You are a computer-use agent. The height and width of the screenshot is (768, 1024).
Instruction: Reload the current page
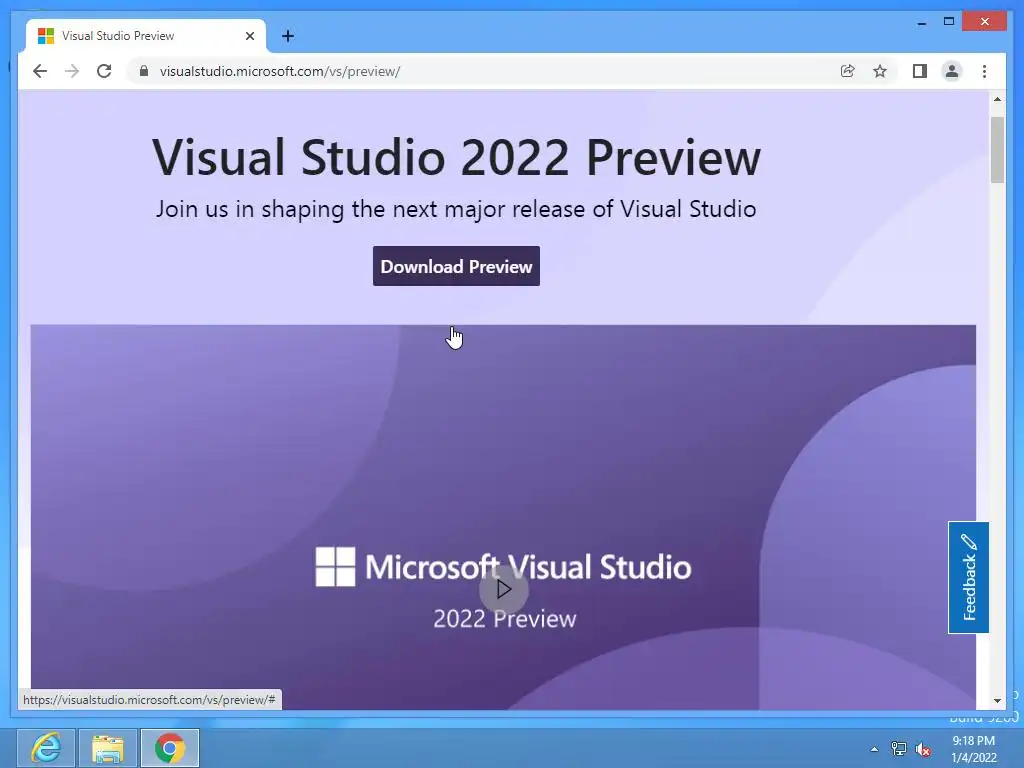click(104, 71)
